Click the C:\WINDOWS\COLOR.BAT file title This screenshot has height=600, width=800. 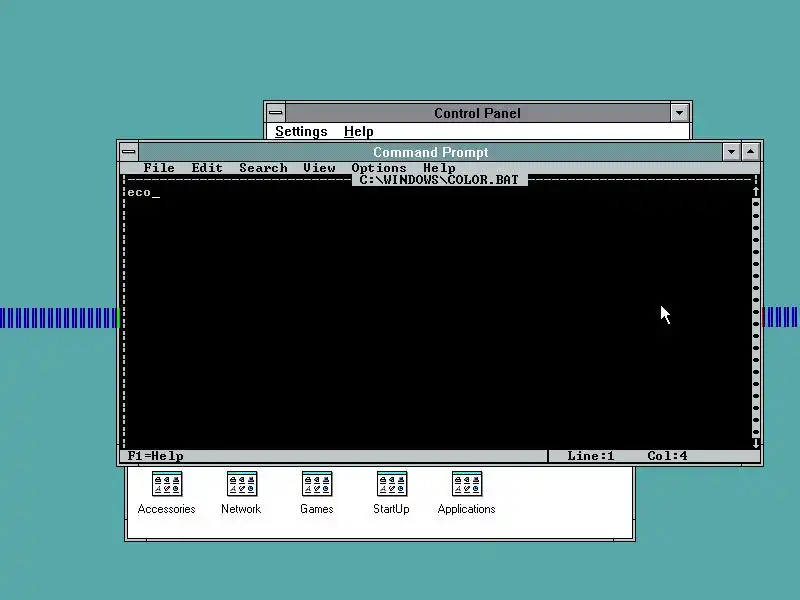[439, 180]
